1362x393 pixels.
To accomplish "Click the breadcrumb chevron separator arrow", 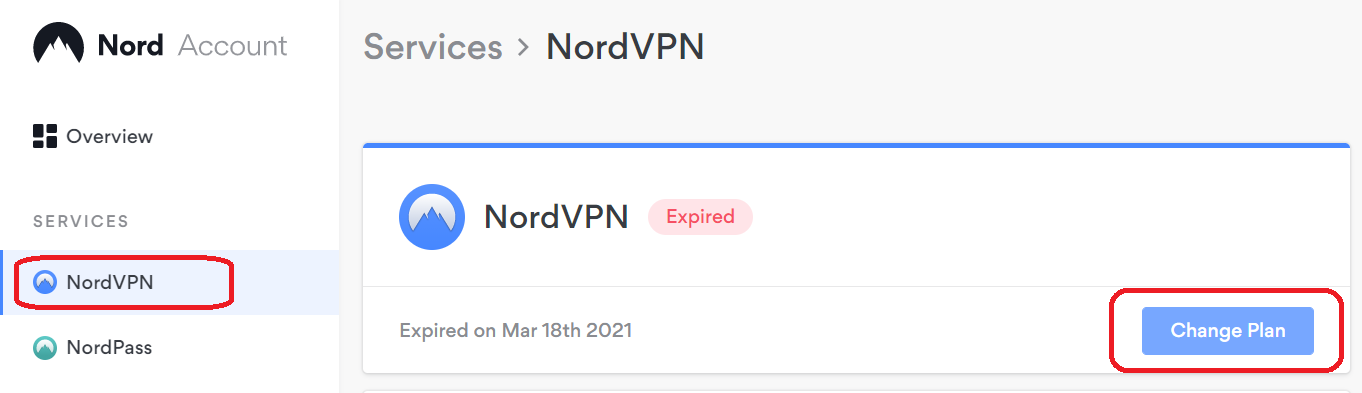I will [523, 47].
